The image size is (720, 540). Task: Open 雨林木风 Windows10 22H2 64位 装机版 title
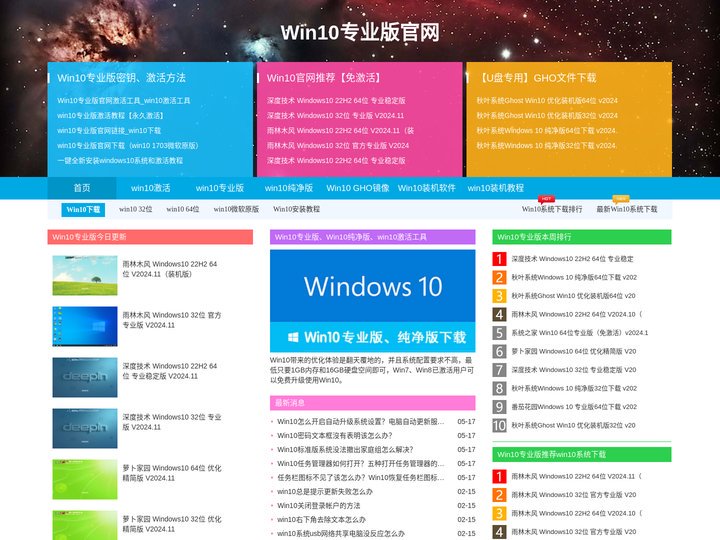click(169, 269)
